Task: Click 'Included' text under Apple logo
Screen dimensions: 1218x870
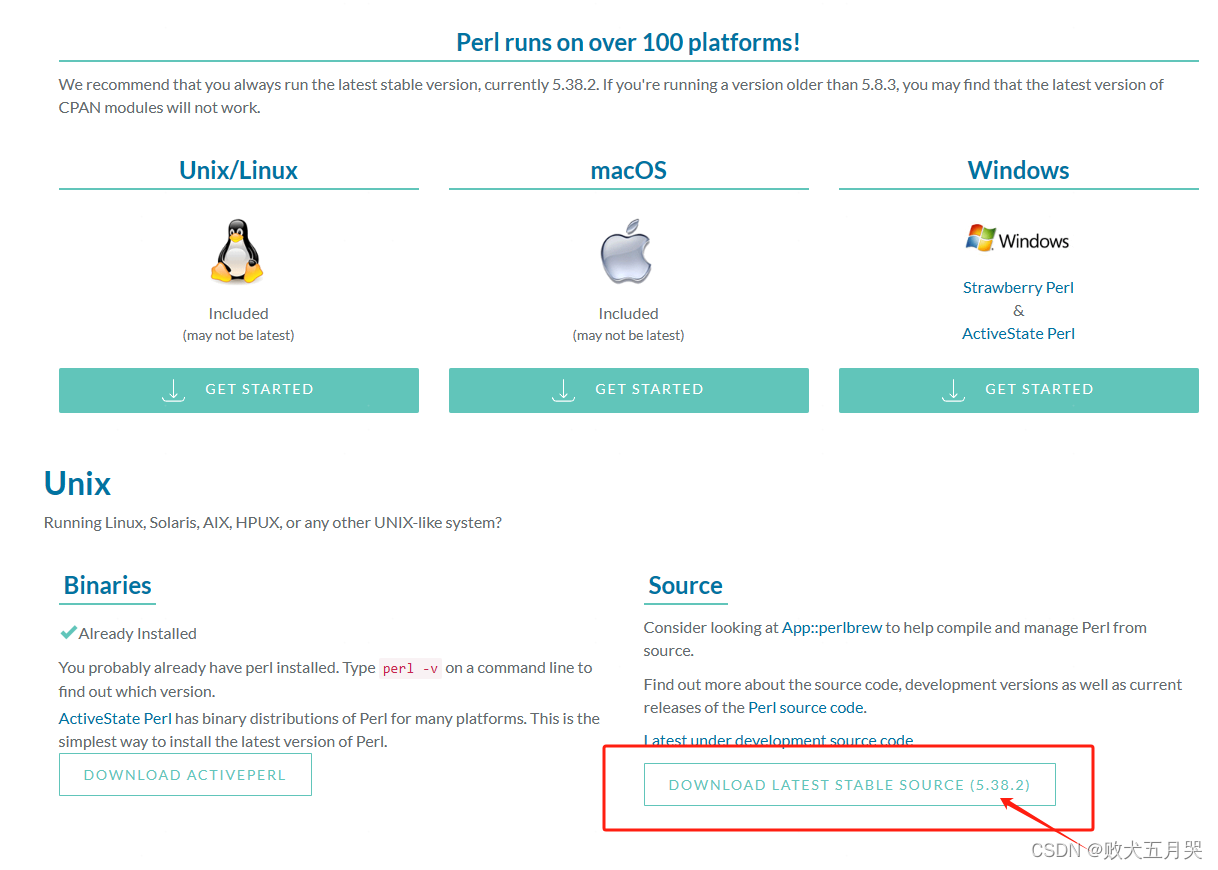Action: pyautogui.click(x=628, y=314)
